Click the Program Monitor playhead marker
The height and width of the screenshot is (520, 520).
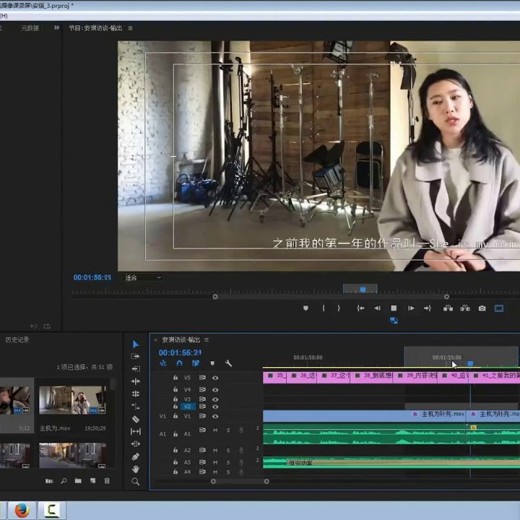[363, 290]
